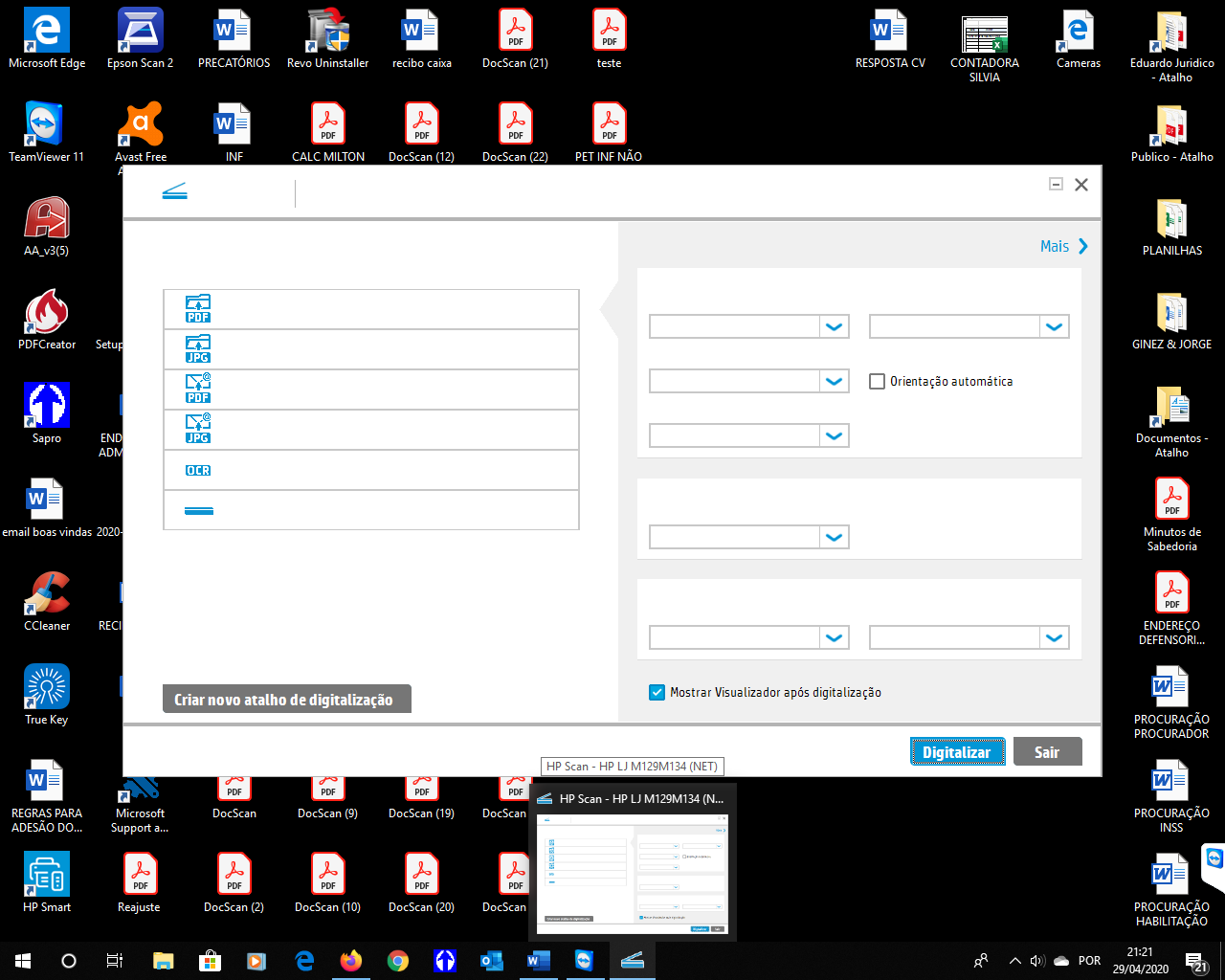Open the DocScan (21) PDF file
This screenshot has width=1225, height=980.
(x=516, y=38)
